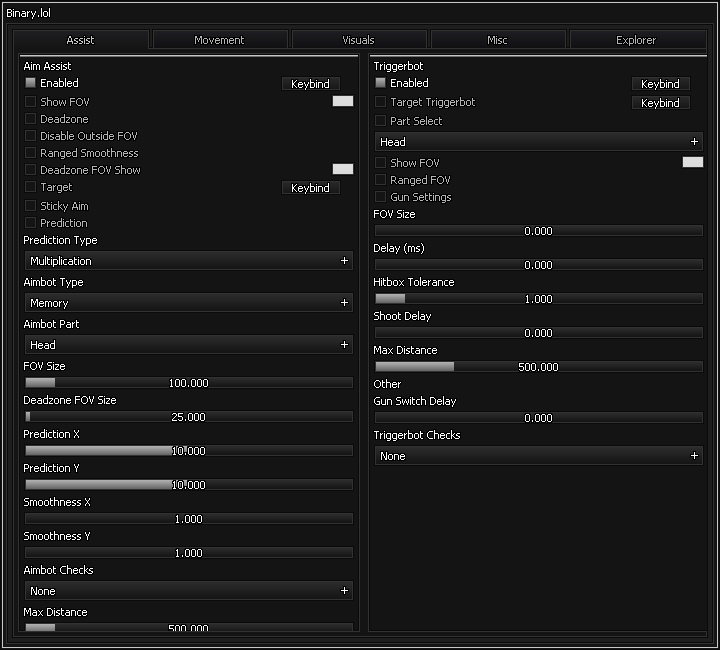Click the Triggerbot Show FOV color swatch
The image size is (720, 650).
pos(692,162)
